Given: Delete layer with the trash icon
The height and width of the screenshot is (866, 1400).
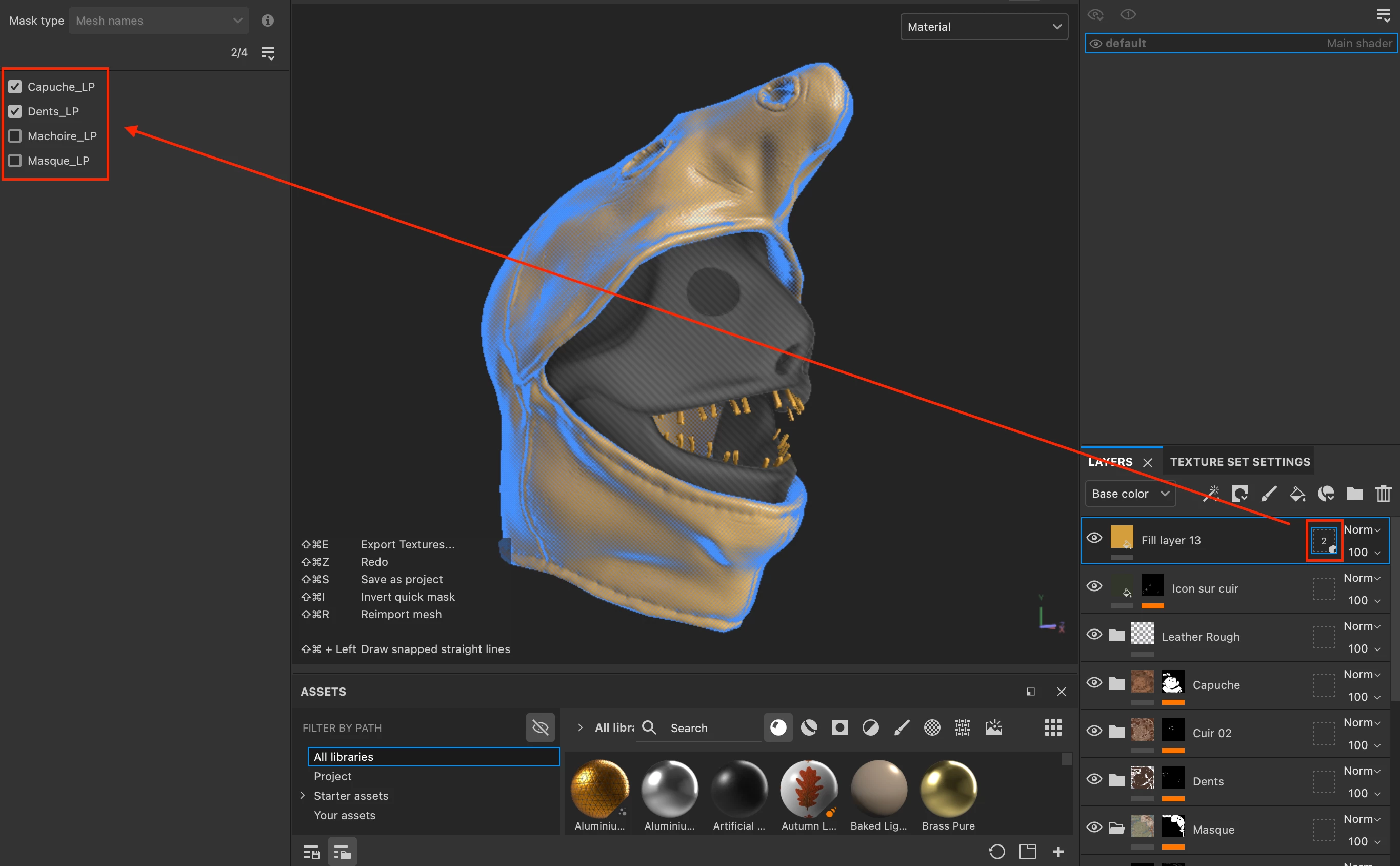Looking at the screenshot, I should (x=1383, y=493).
